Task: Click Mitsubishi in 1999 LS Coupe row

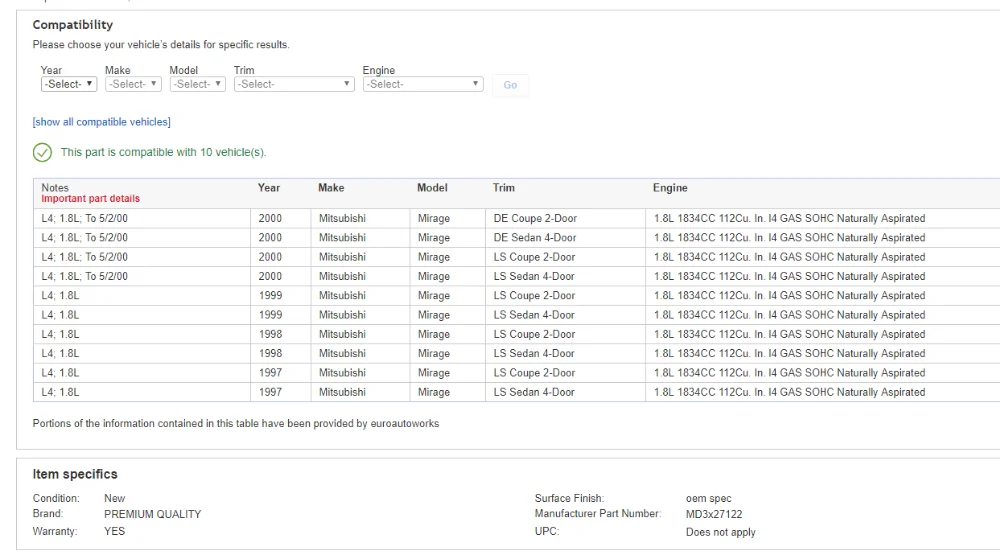Action: 342,295
